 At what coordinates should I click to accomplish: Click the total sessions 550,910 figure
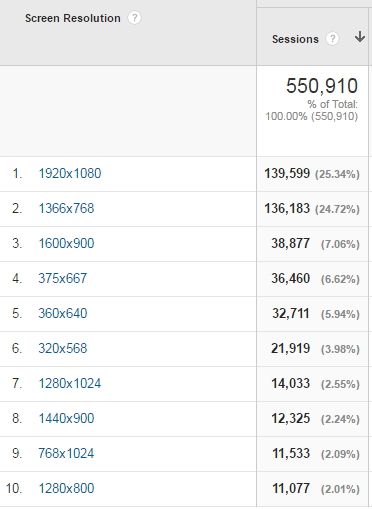(x=322, y=86)
